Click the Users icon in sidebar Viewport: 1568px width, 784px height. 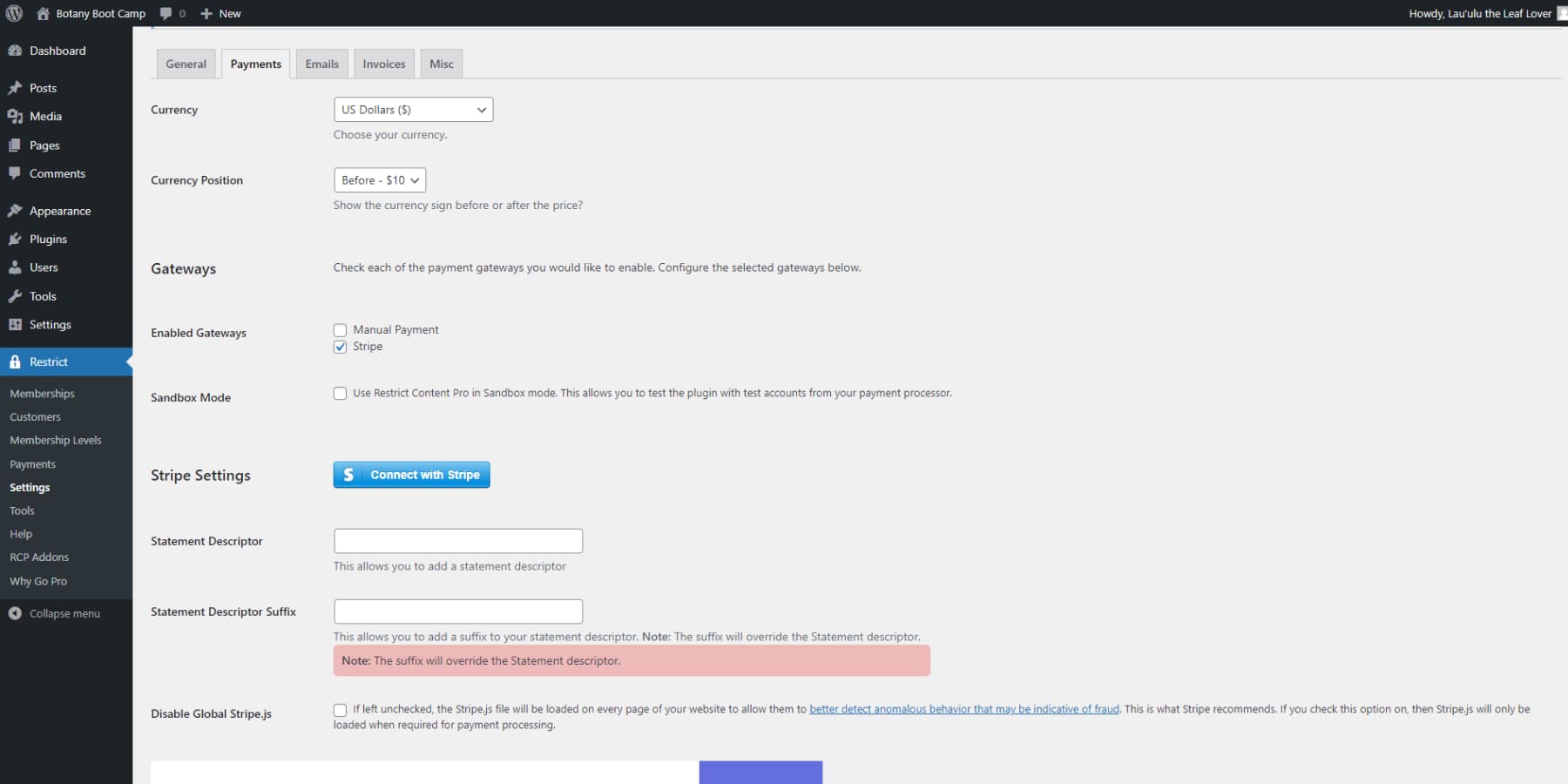pos(15,267)
